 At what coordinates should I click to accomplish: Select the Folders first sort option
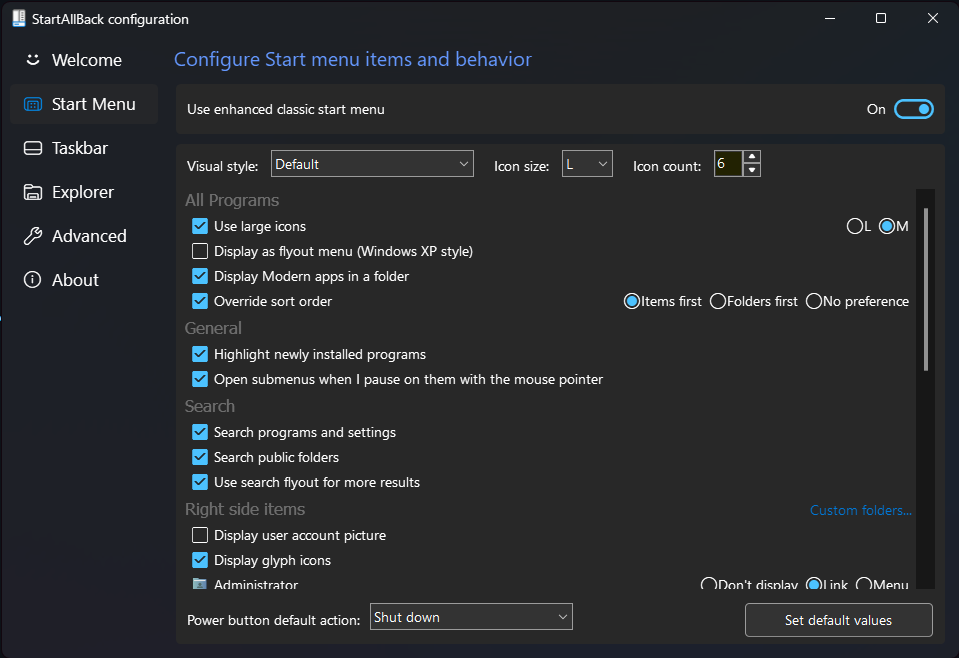coord(717,301)
